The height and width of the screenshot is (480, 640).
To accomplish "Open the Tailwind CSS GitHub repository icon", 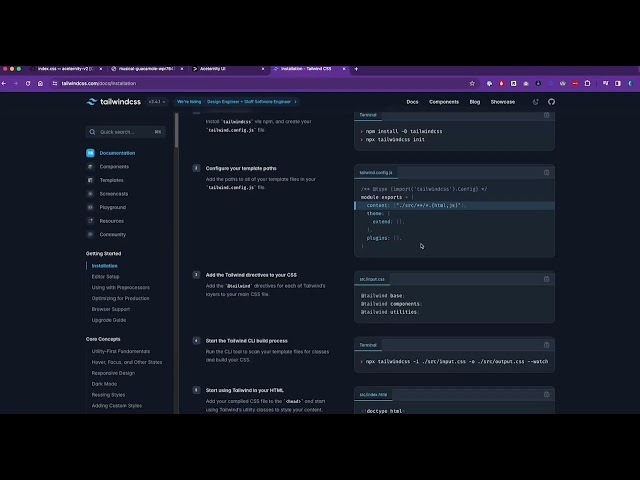I will pyautogui.click(x=551, y=102).
